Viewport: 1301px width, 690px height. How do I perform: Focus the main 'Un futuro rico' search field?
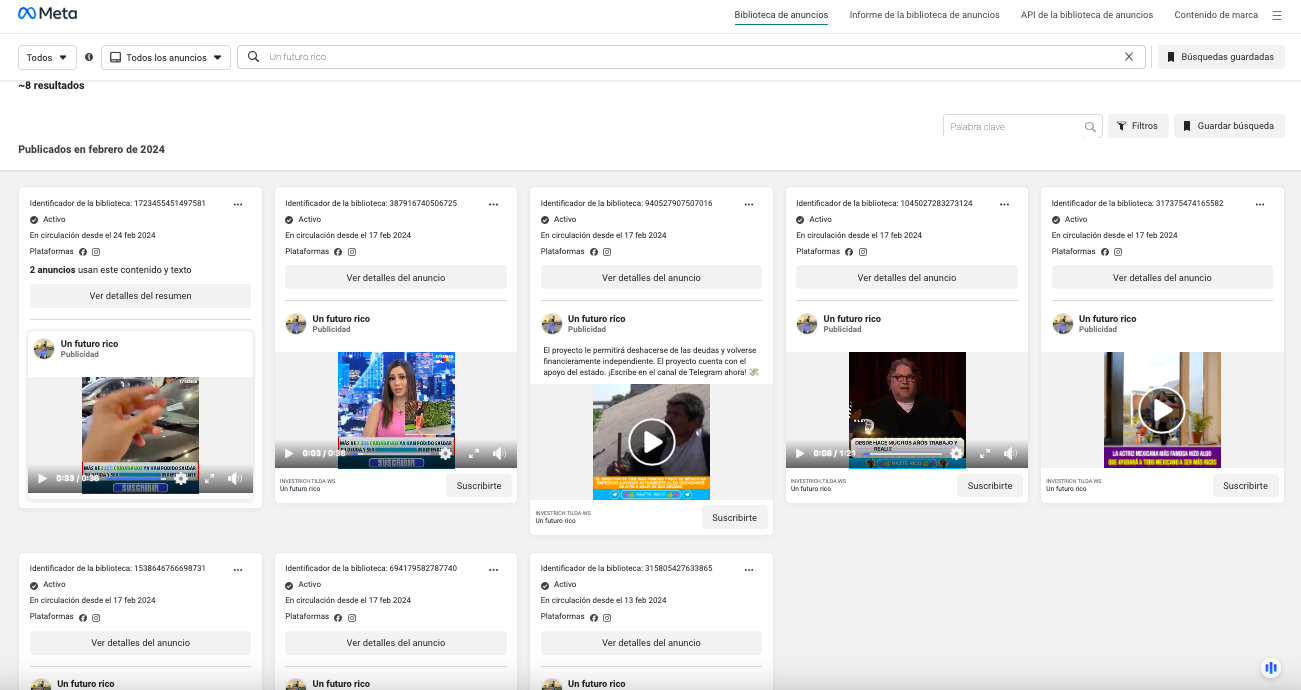coord(693,57)
